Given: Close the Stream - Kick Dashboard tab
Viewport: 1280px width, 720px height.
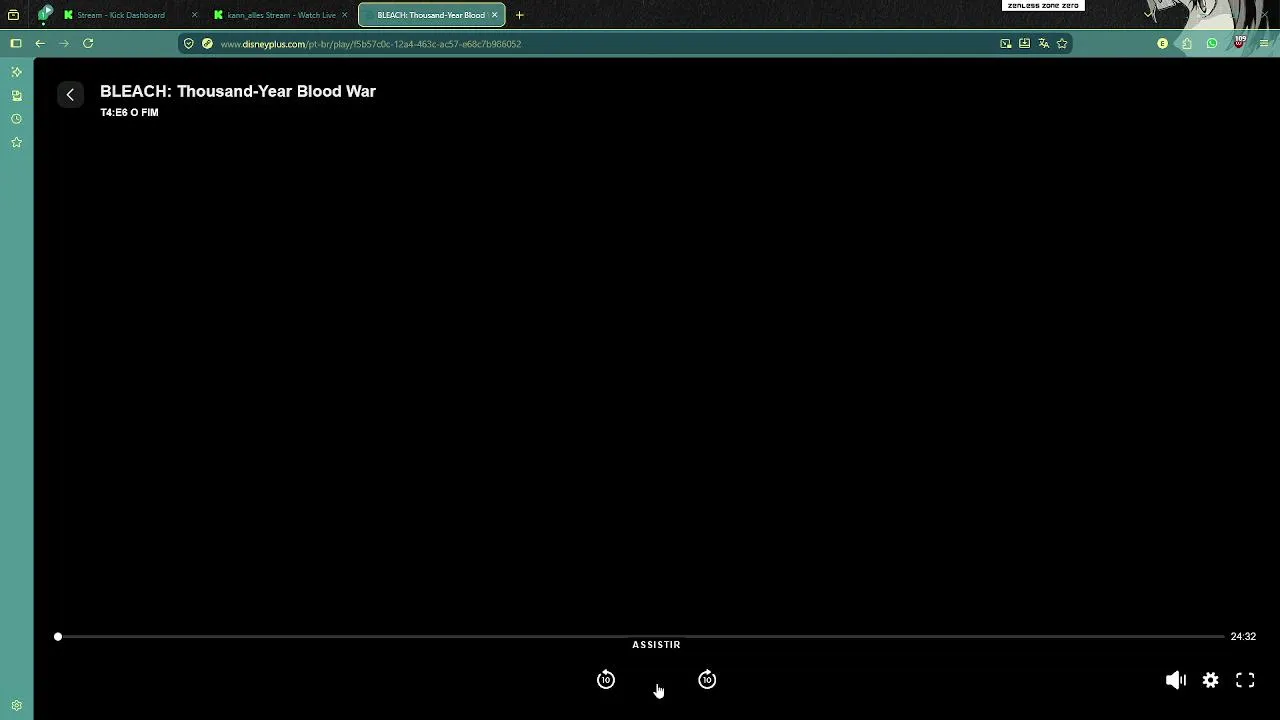Looking at the screenshot, I should 194,15.
